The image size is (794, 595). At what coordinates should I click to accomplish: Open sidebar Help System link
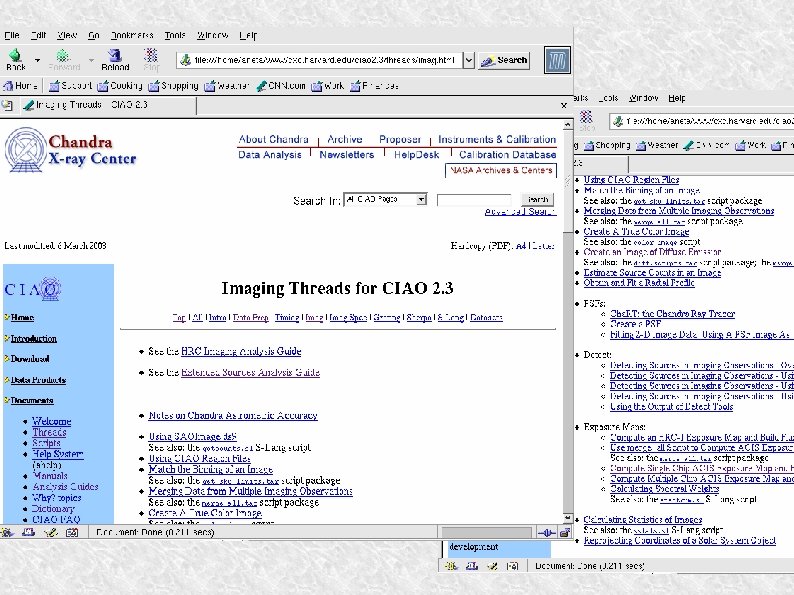[58, 454]
